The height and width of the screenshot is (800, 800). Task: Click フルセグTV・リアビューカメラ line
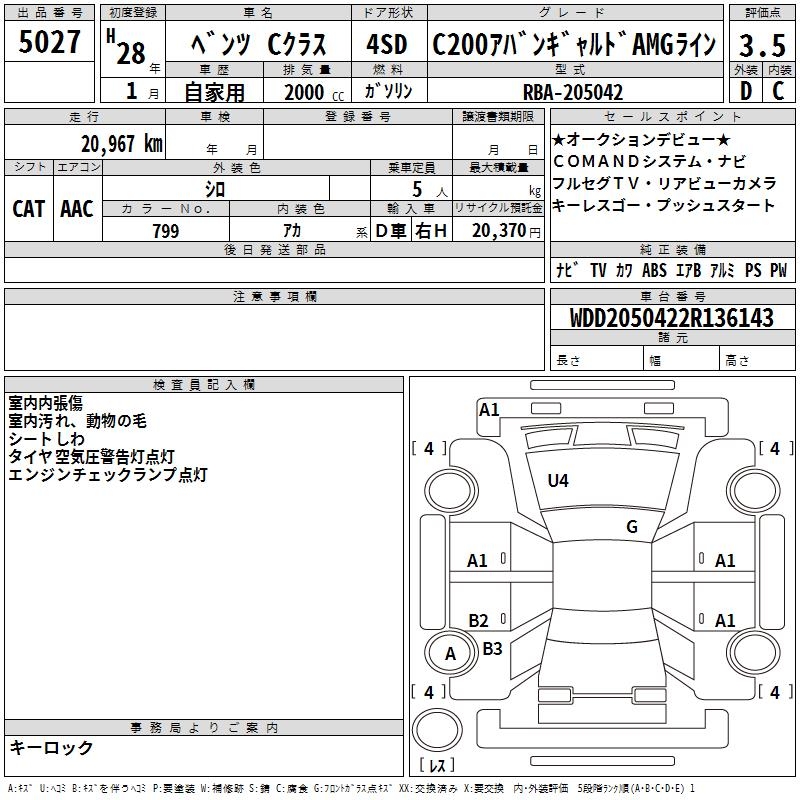[x=664, y=183]
